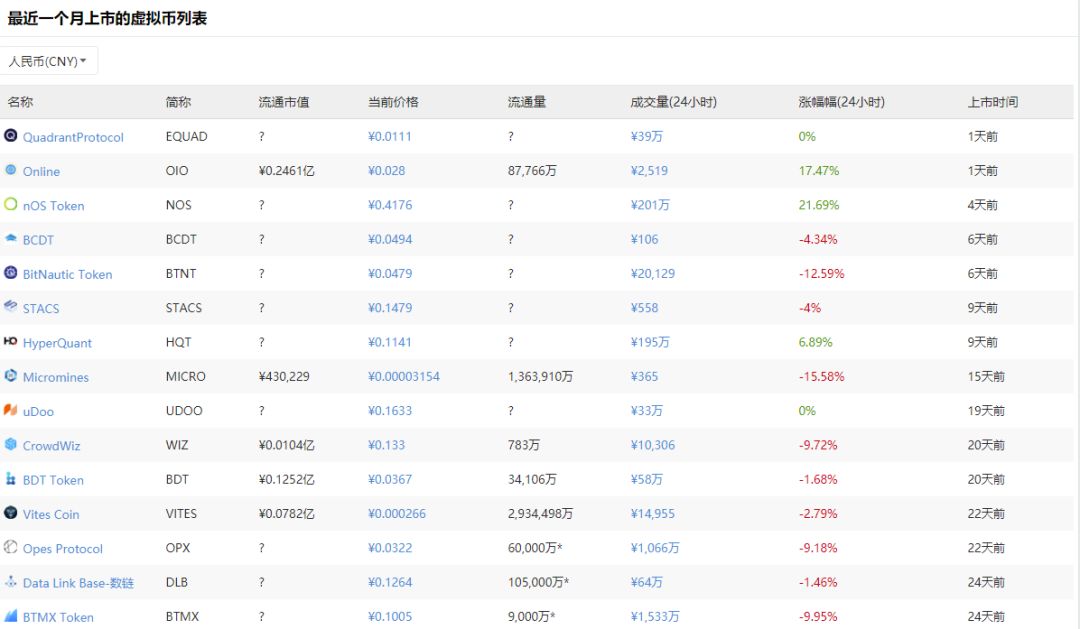Open the Opes Protocol link
This screenshot has height=629, width=1080.
tap(63, 548)
